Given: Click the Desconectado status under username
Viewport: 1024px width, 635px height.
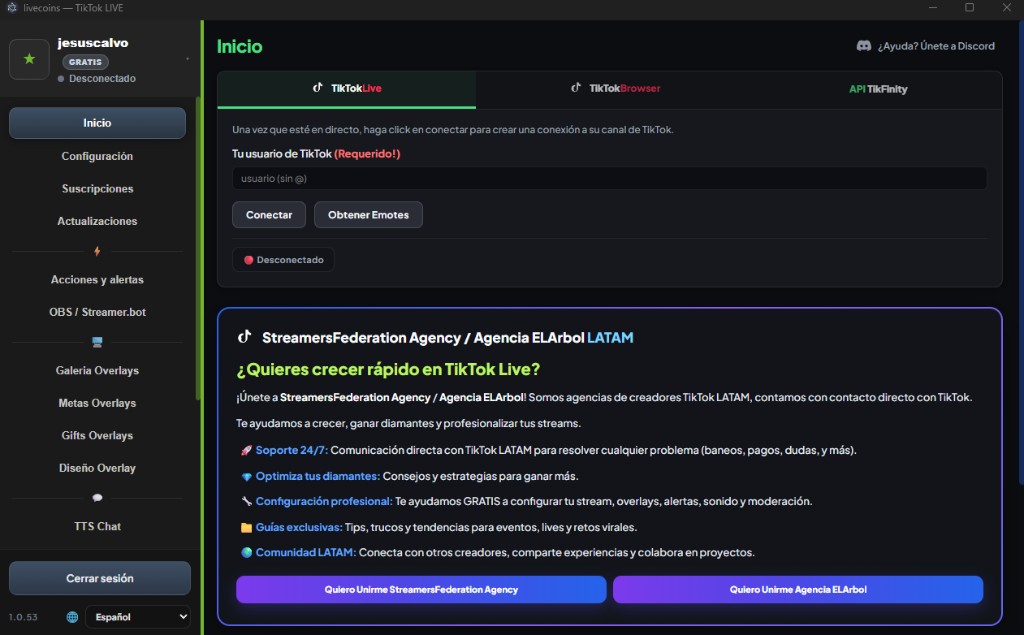Looking at the screenshot, I should tap(97, 78).
